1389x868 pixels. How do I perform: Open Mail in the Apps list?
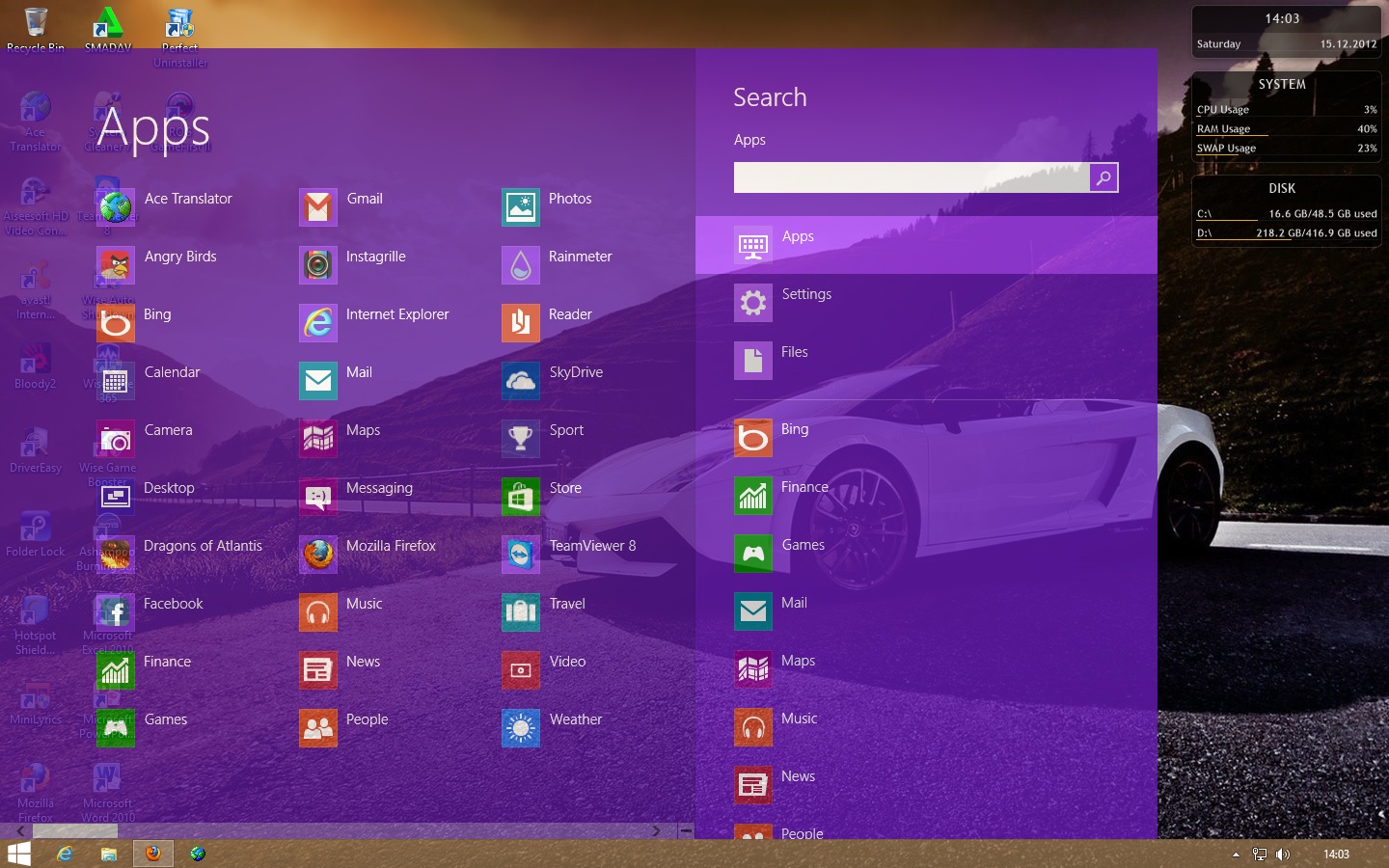318,381
